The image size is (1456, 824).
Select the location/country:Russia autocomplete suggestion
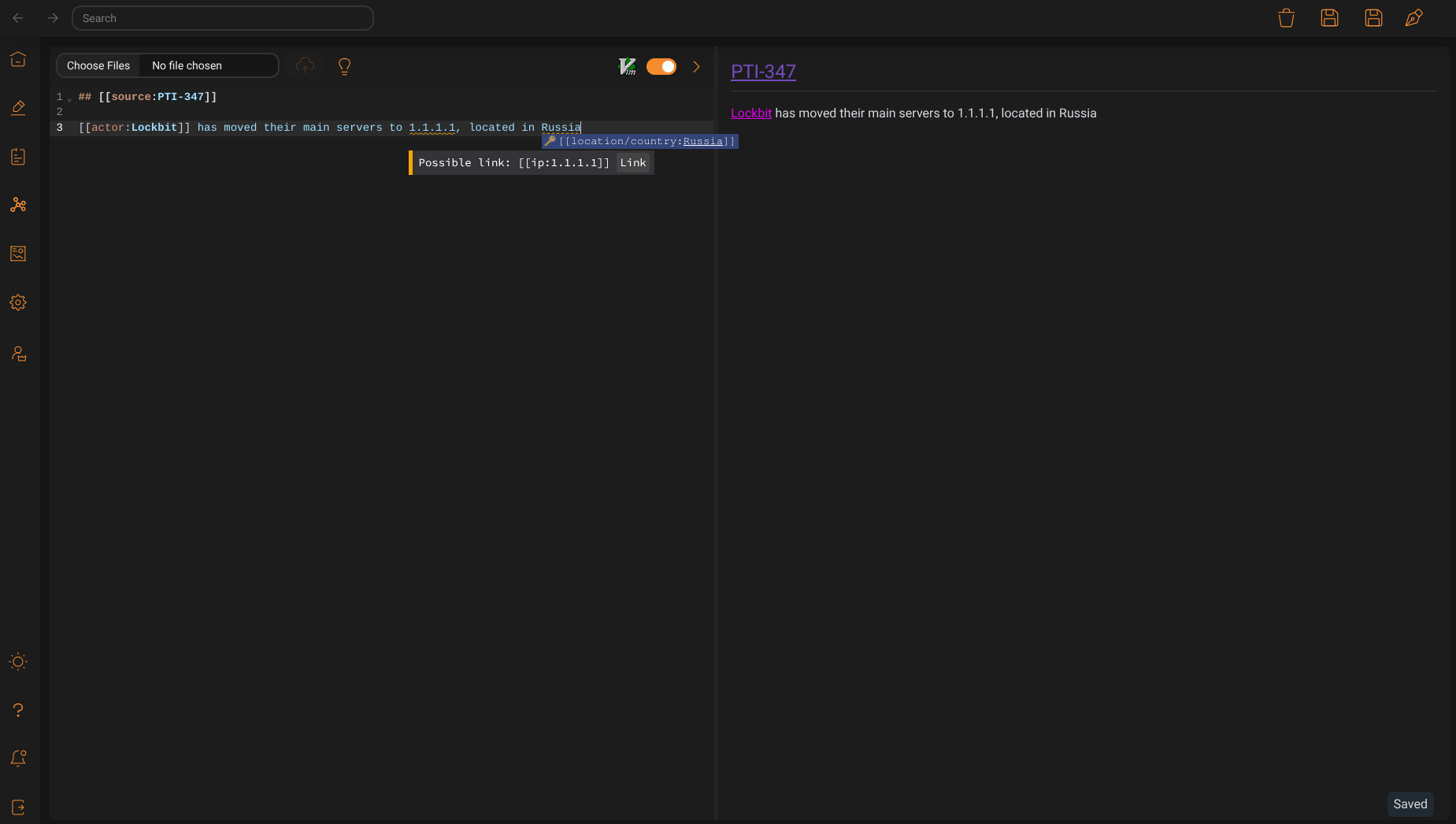click(x=639, y=141)
